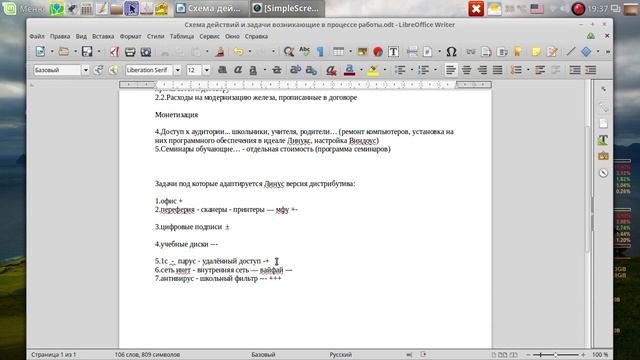640x360 pixels.
Task: Toggle Align Left paragraph
Action: click(x=451, y=70)
